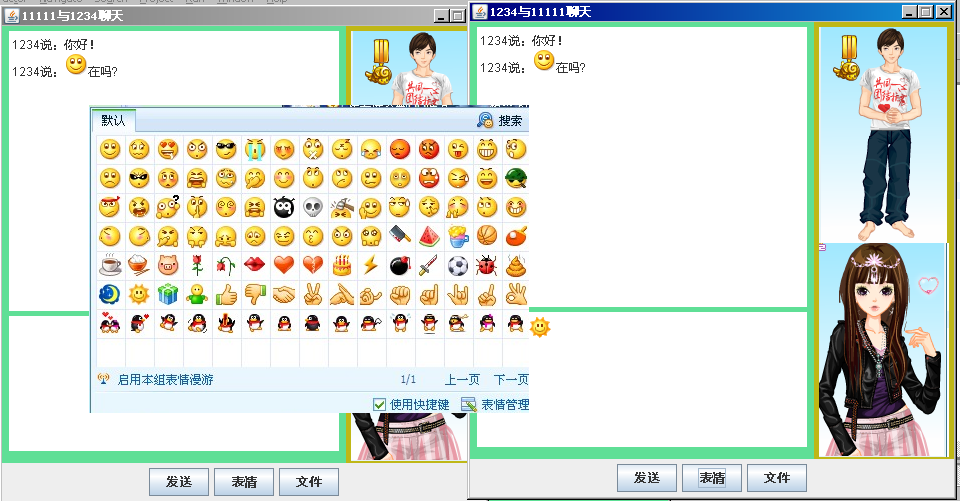Viewport: 960px width, 501px height.
Task: Select the crying tears emoji
Action: tap(255, 149)
